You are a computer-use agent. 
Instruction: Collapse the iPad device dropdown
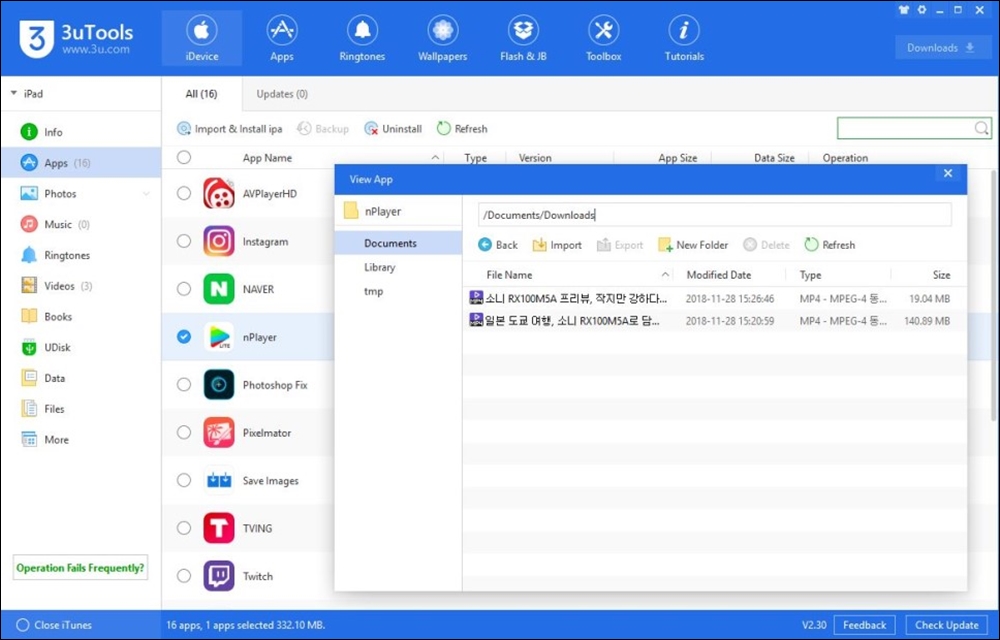click(x=14, y=94)
